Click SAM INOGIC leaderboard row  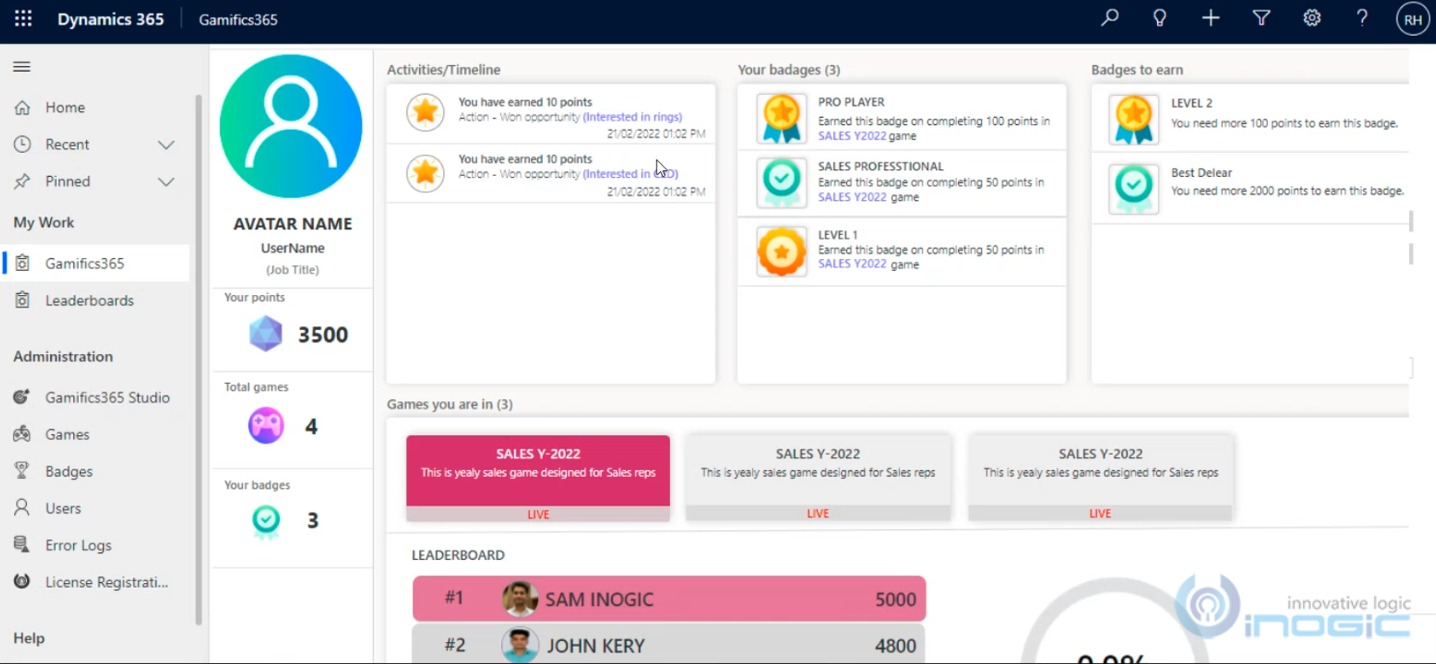pyautogui.click(x=669, y=599)
